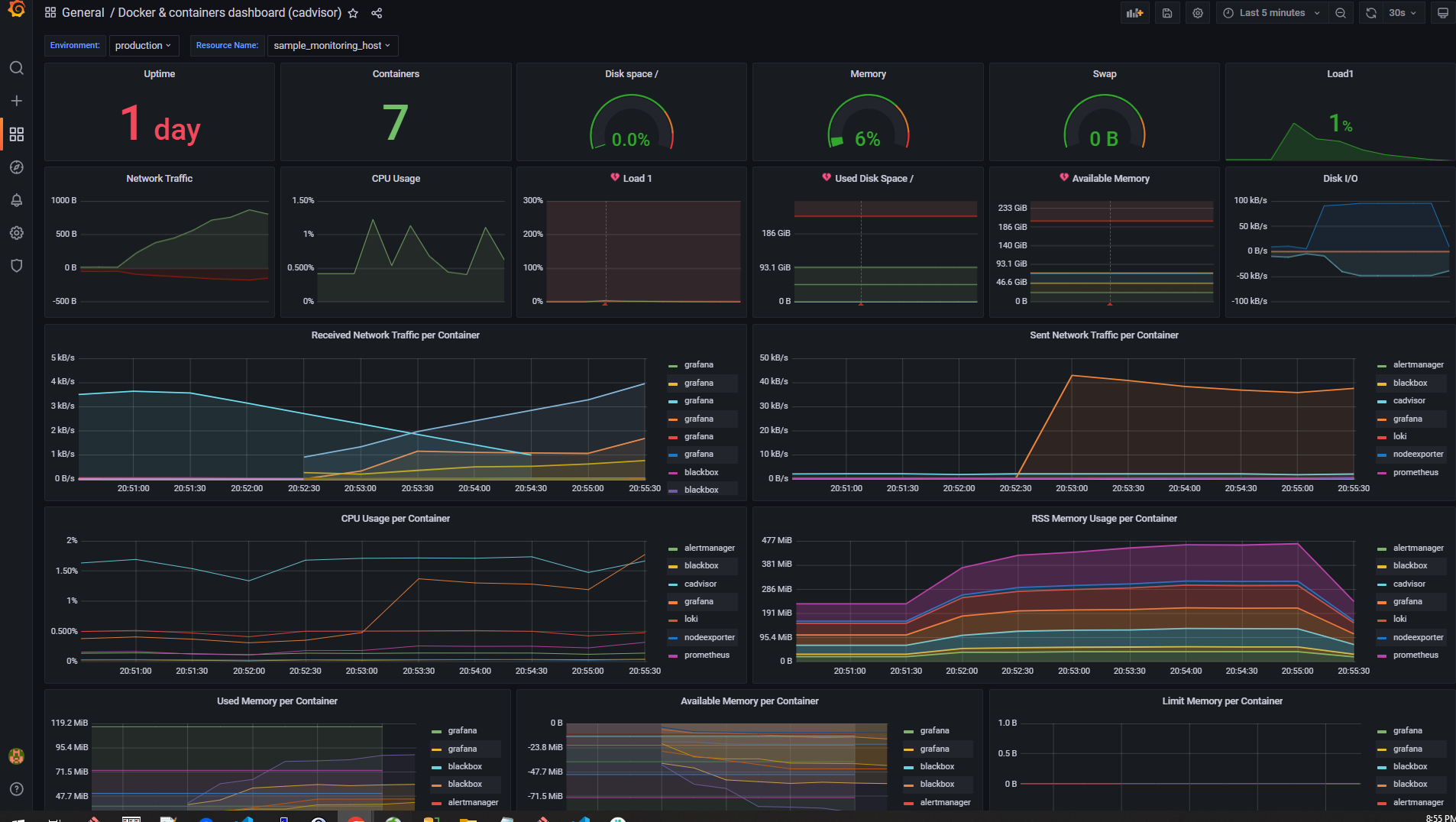Image resolution: width=1456 pixels, height=822 pixels.
Task: Click the Add panel toolbar icon
Action: pos(1134,13)
